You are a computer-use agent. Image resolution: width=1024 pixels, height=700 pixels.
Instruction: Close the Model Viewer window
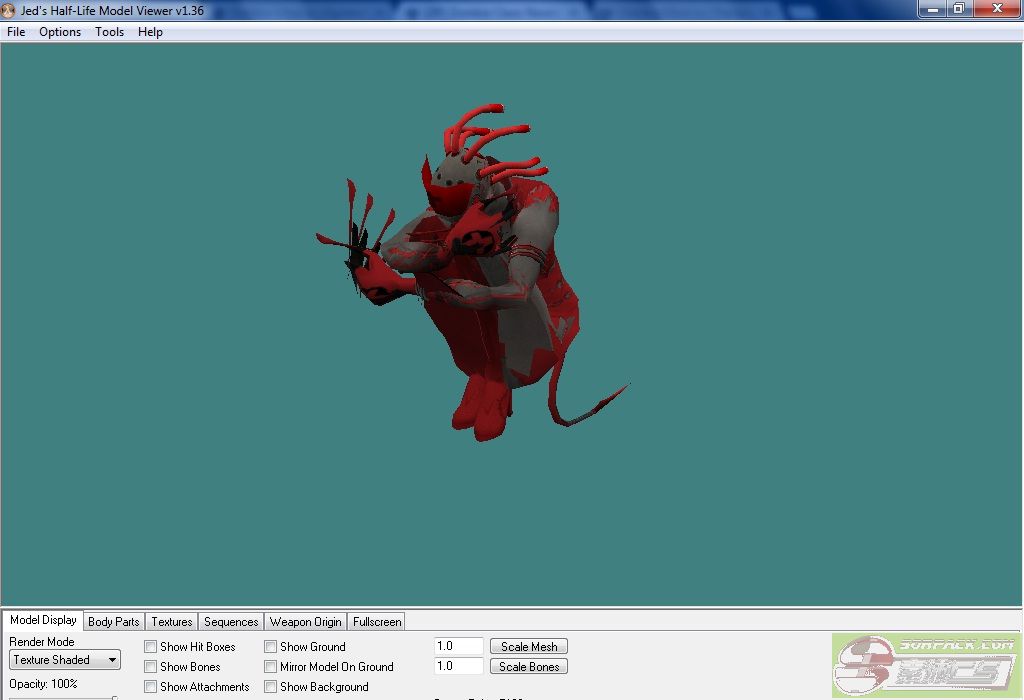point(997,9)
